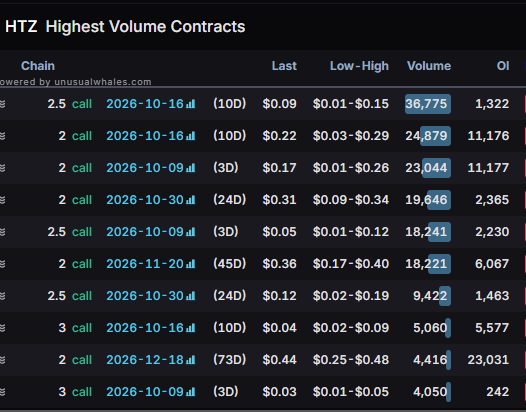The height and width of the screenshot is (412, 526).
Task: Open chart icon for 2026-12-18 contract
Action: tap(191, 360)
